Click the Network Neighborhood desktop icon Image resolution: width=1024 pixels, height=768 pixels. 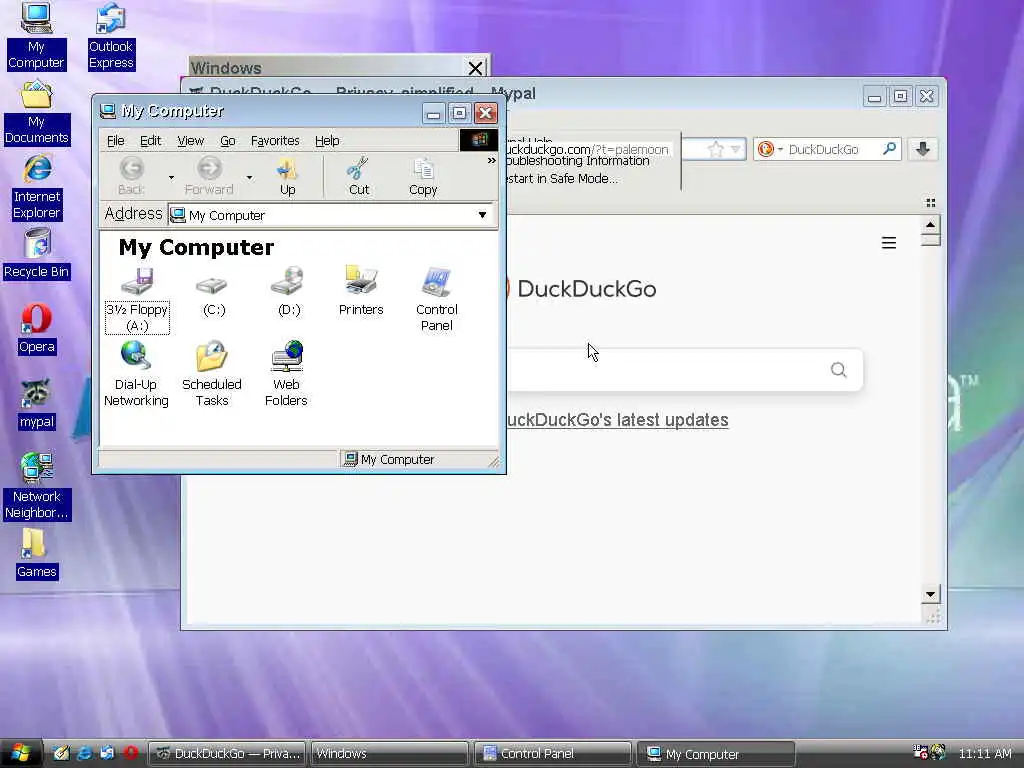point(37,487)
